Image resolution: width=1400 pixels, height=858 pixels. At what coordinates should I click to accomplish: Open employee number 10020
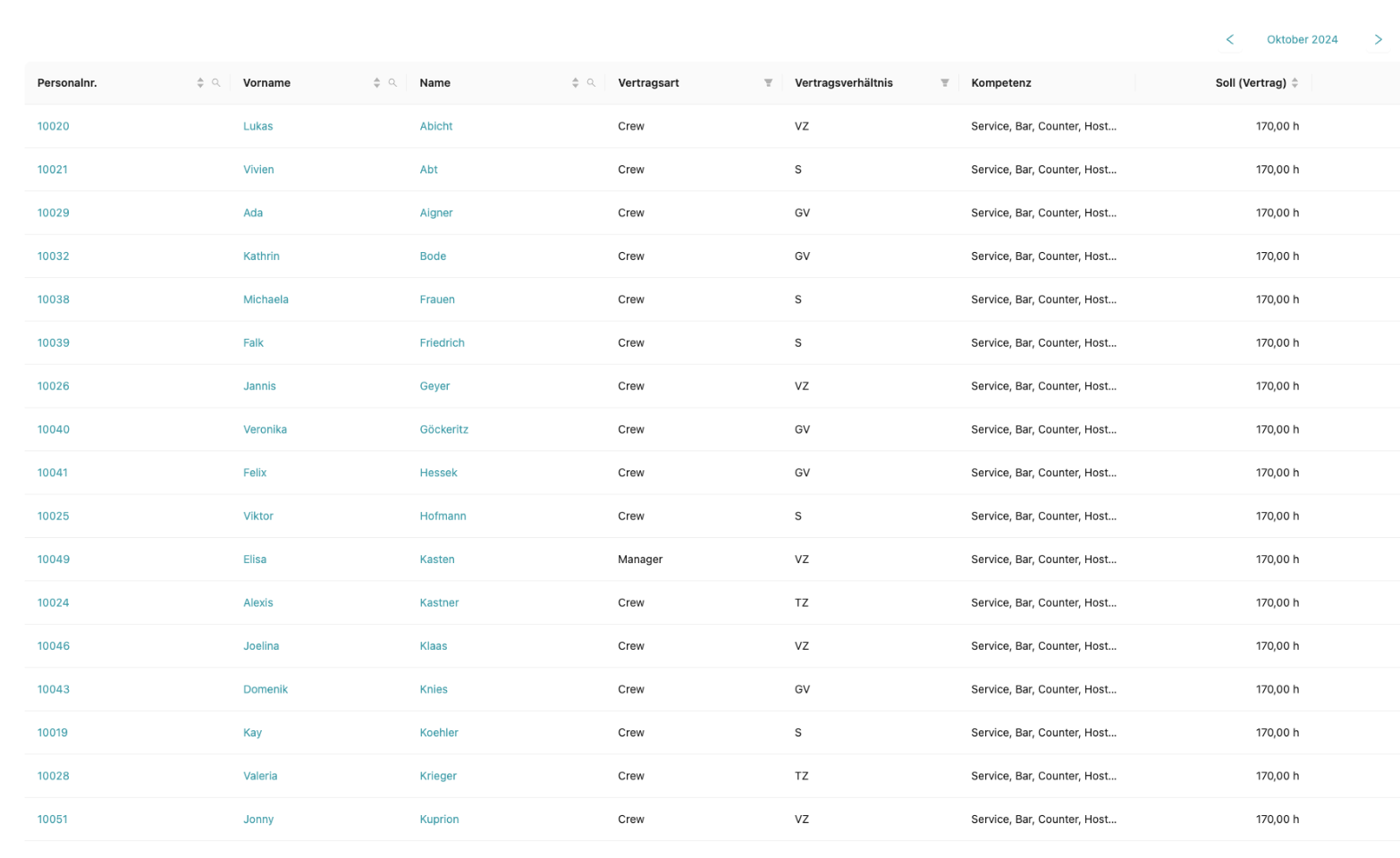point(54,126)
